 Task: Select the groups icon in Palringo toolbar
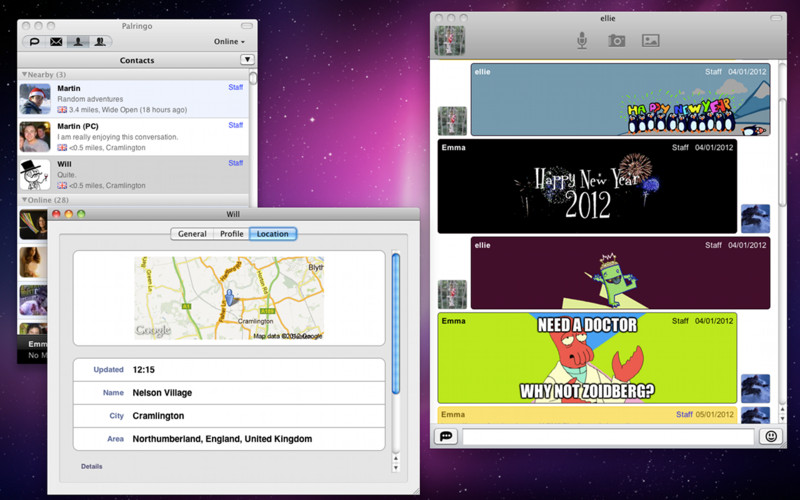[100, 42]
